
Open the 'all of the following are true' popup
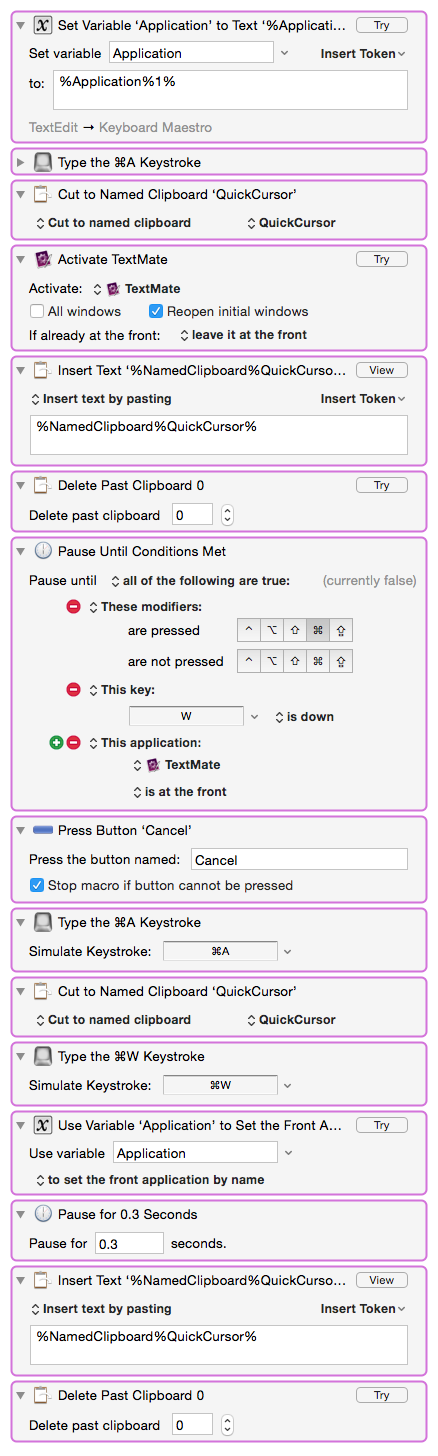(x=203, y=580)
